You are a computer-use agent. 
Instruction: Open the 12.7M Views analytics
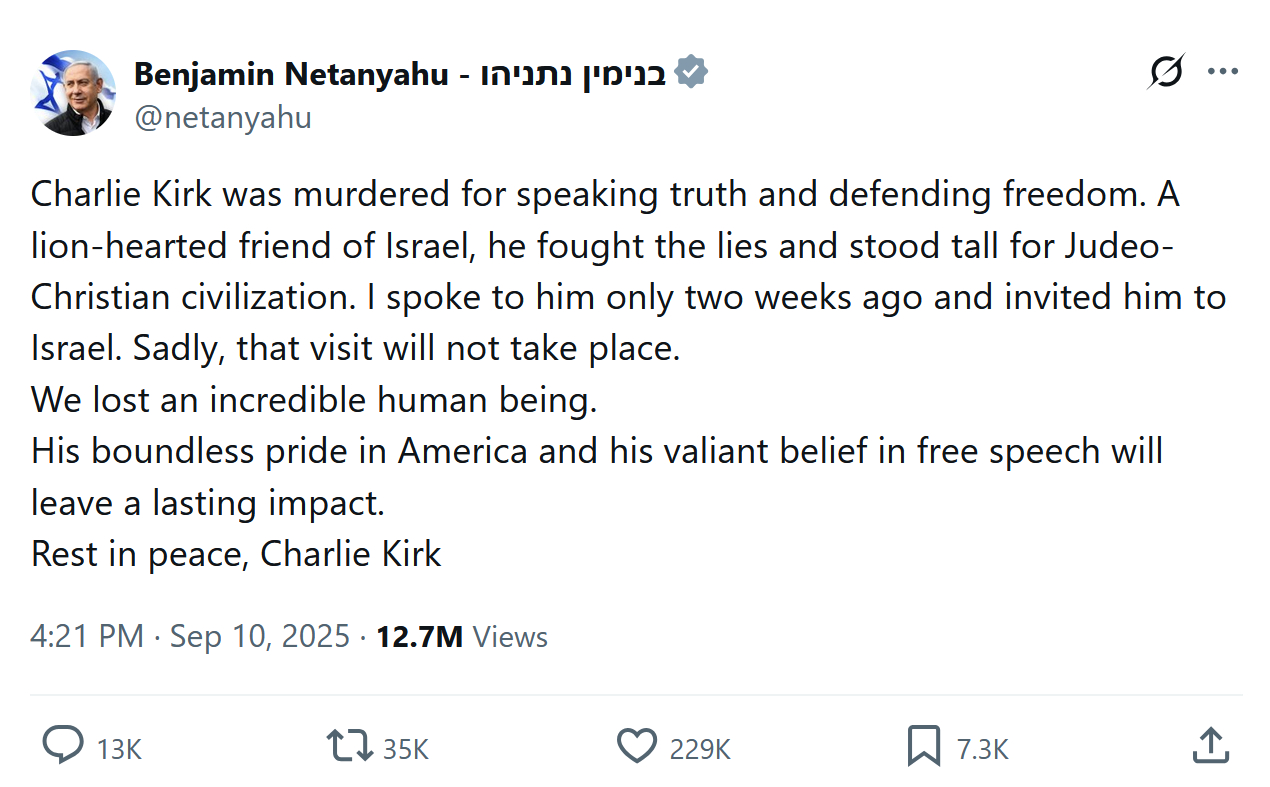click(x=461, y=637)
